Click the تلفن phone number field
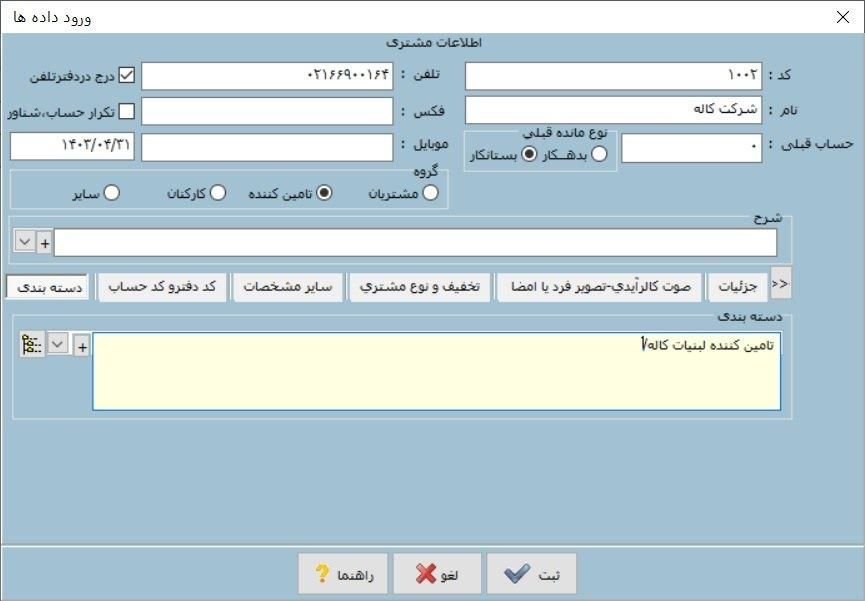865x601 pixels. 267,76
